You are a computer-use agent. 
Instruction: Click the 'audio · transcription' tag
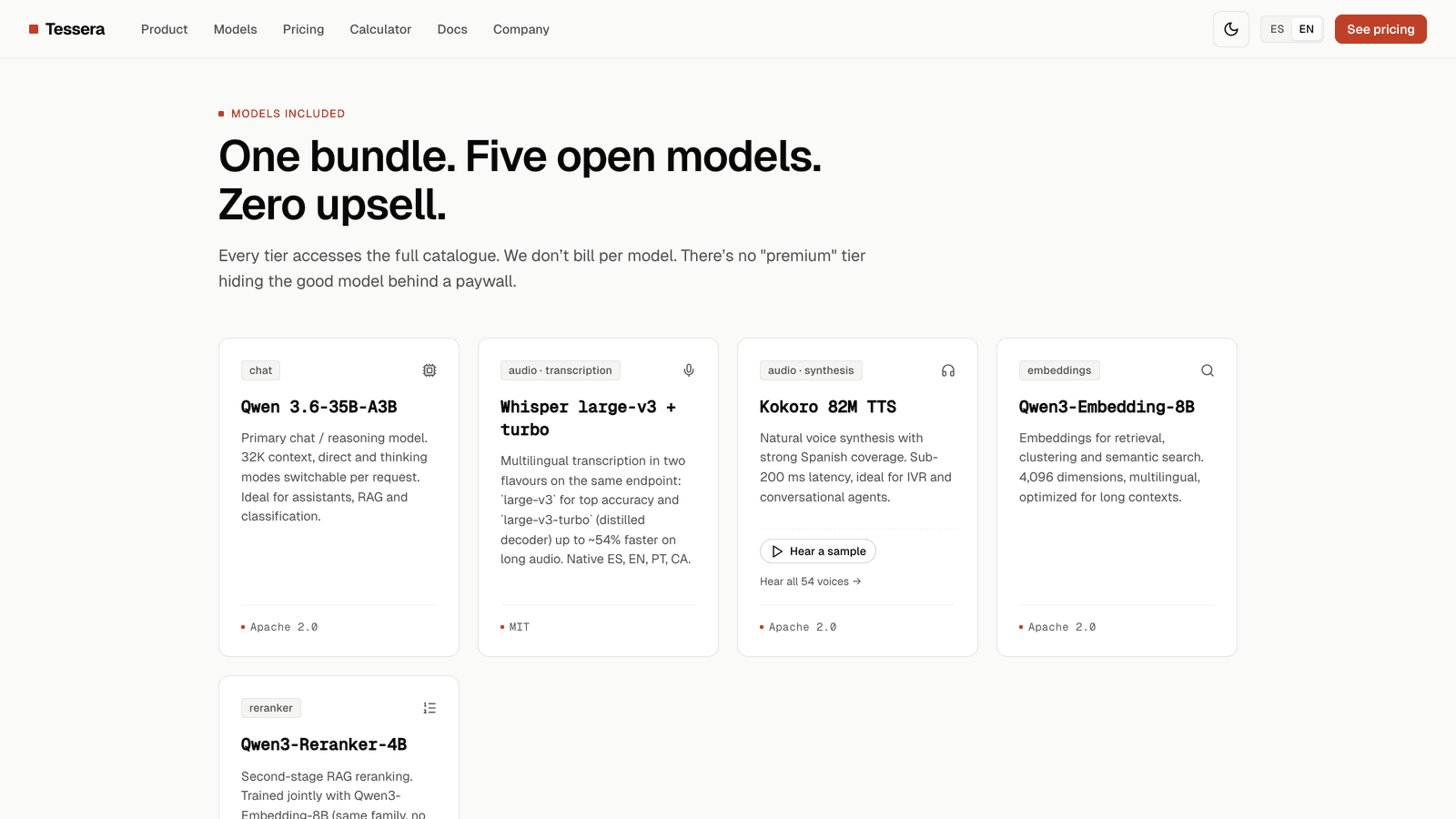tap(561, 370)
